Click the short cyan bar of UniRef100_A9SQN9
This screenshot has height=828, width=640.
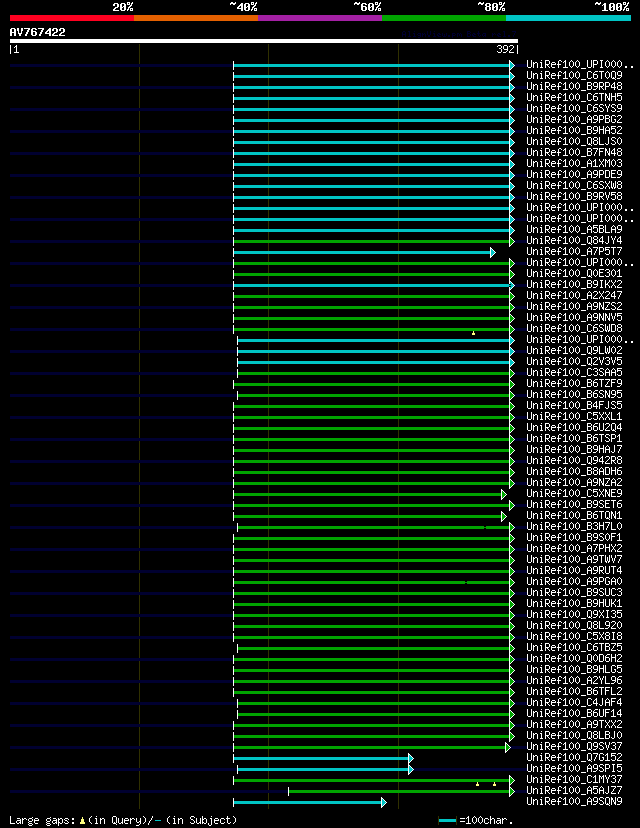pos(308,803)
